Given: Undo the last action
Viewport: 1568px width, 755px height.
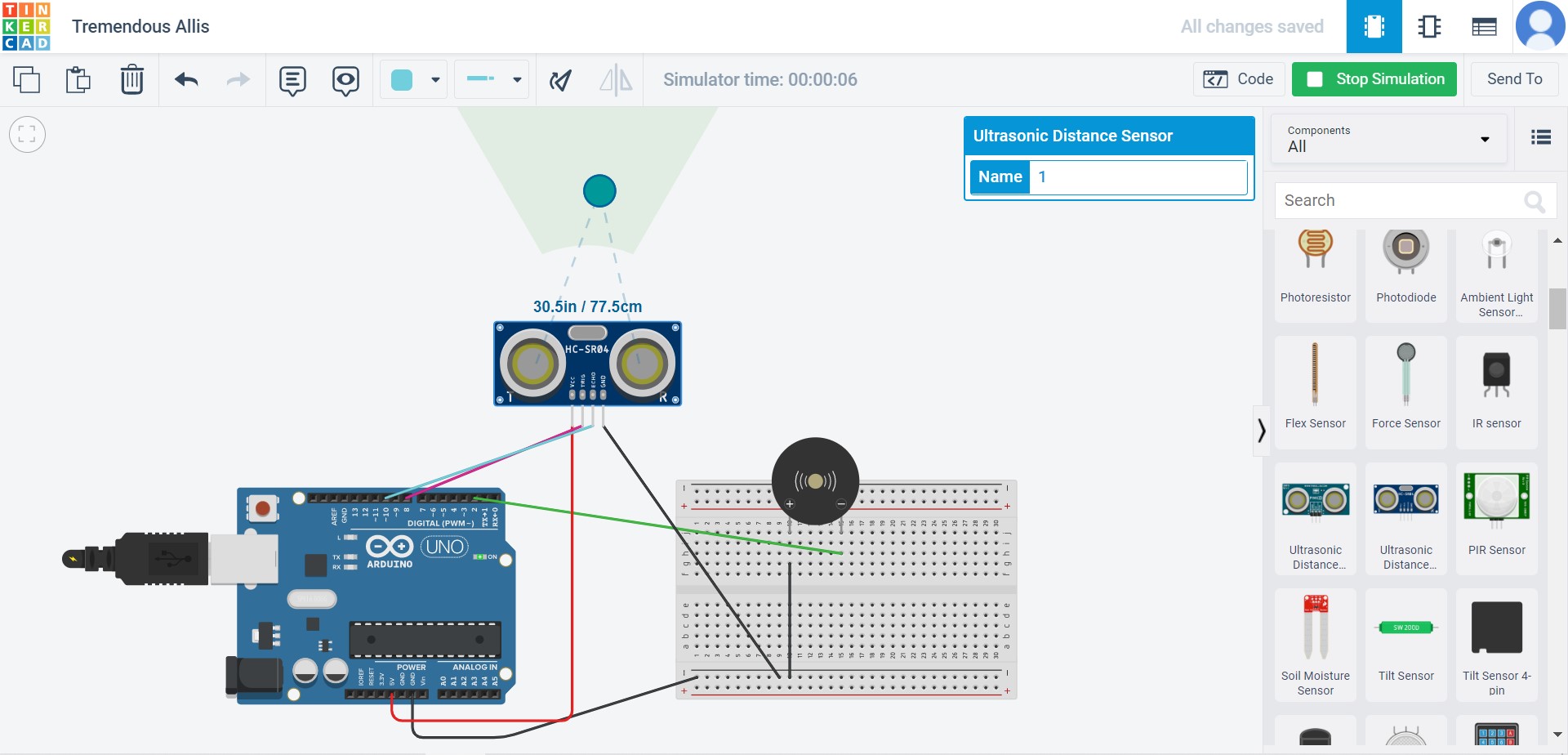Looking at the screenshot, I should (x=186, y=79).
